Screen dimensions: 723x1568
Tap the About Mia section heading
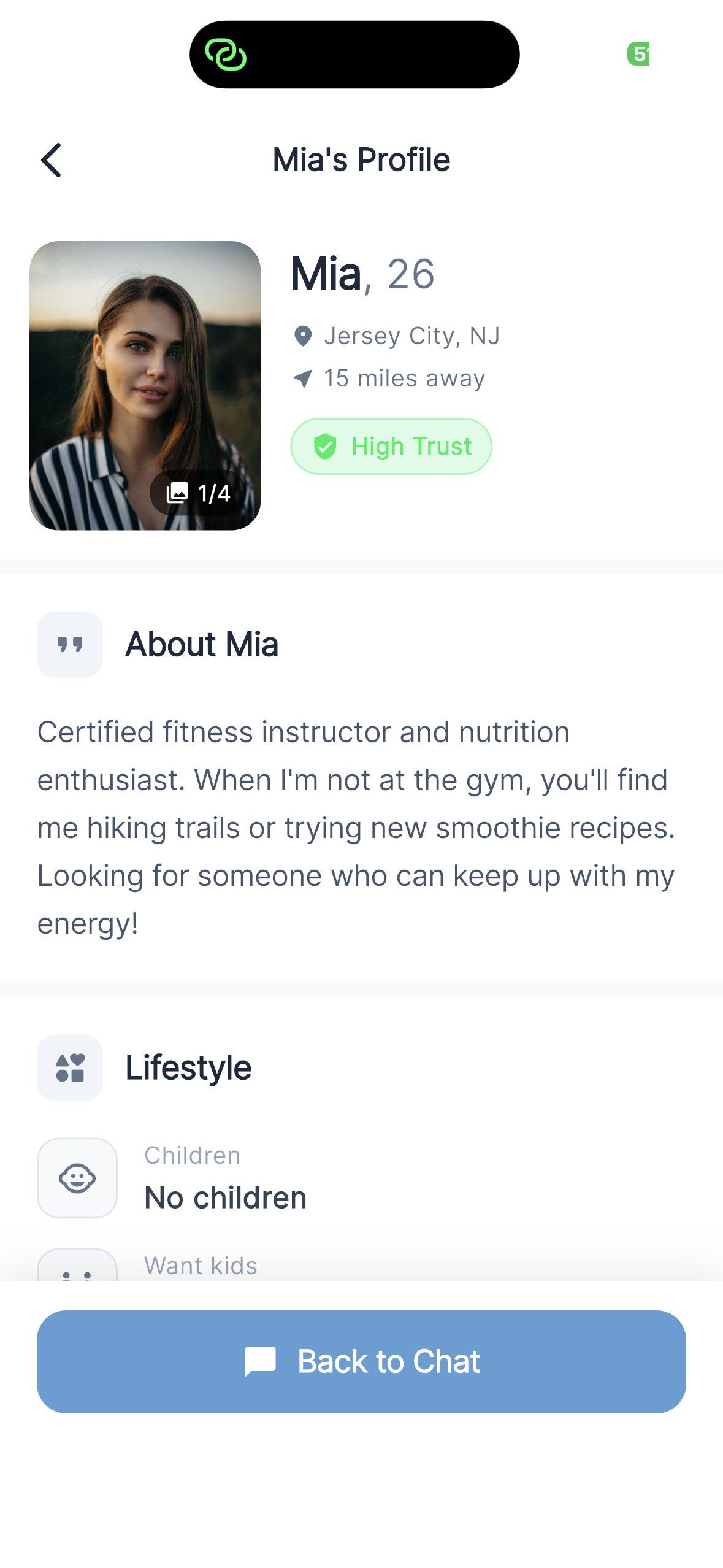click(202, 645)
